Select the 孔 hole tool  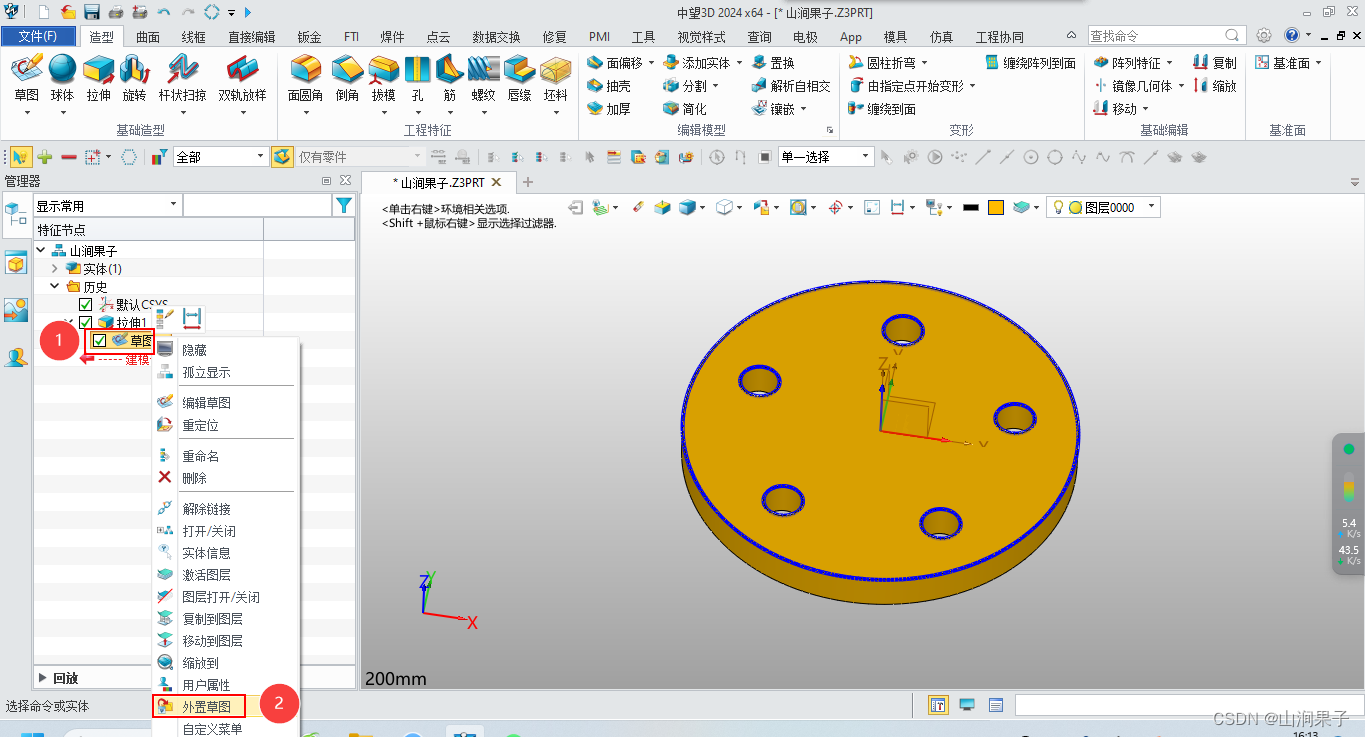point(417,78)
